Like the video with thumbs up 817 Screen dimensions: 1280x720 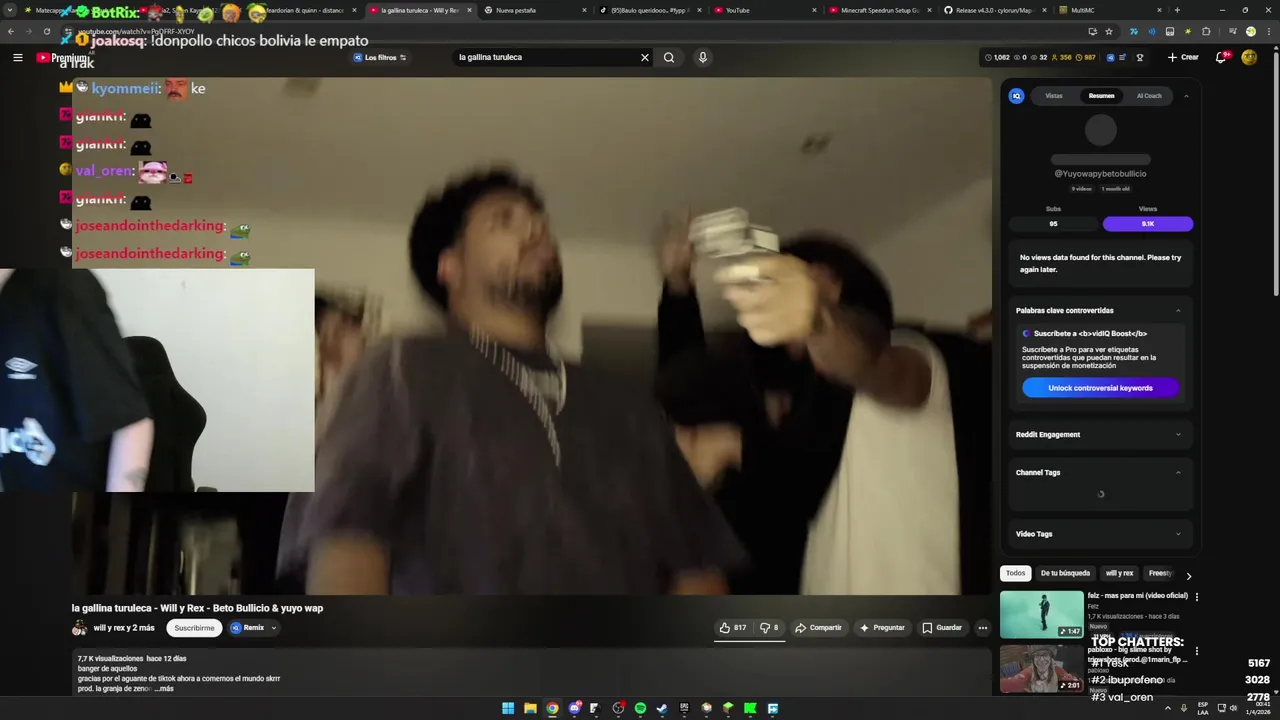[733, 628]
